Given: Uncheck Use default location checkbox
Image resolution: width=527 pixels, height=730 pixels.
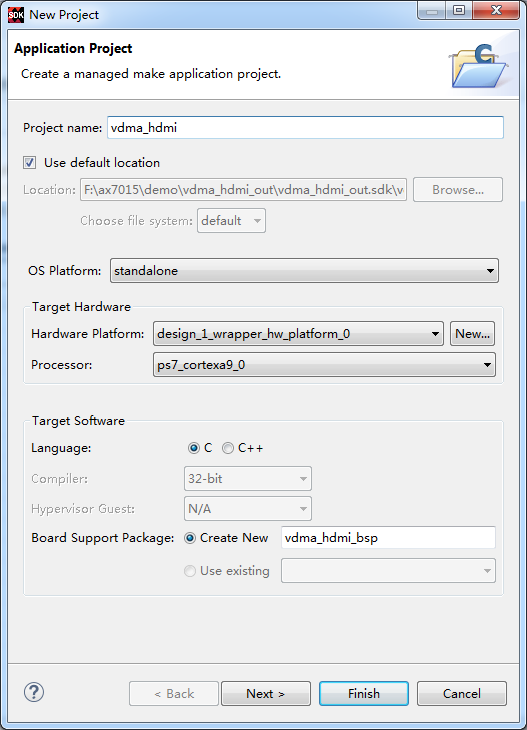Looking at the screenshot, I should pyautogui.click(x=29, y=162).
